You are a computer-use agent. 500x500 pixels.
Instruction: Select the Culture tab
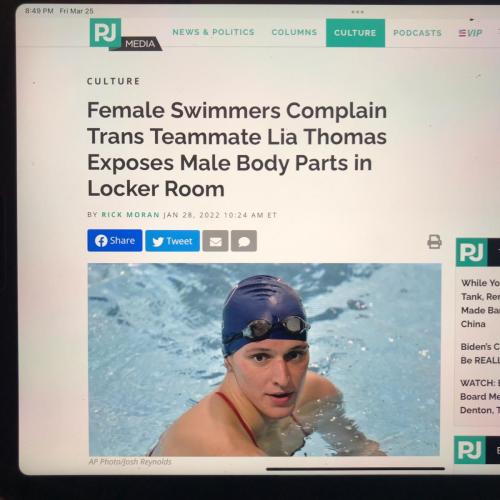coord(355,33)
